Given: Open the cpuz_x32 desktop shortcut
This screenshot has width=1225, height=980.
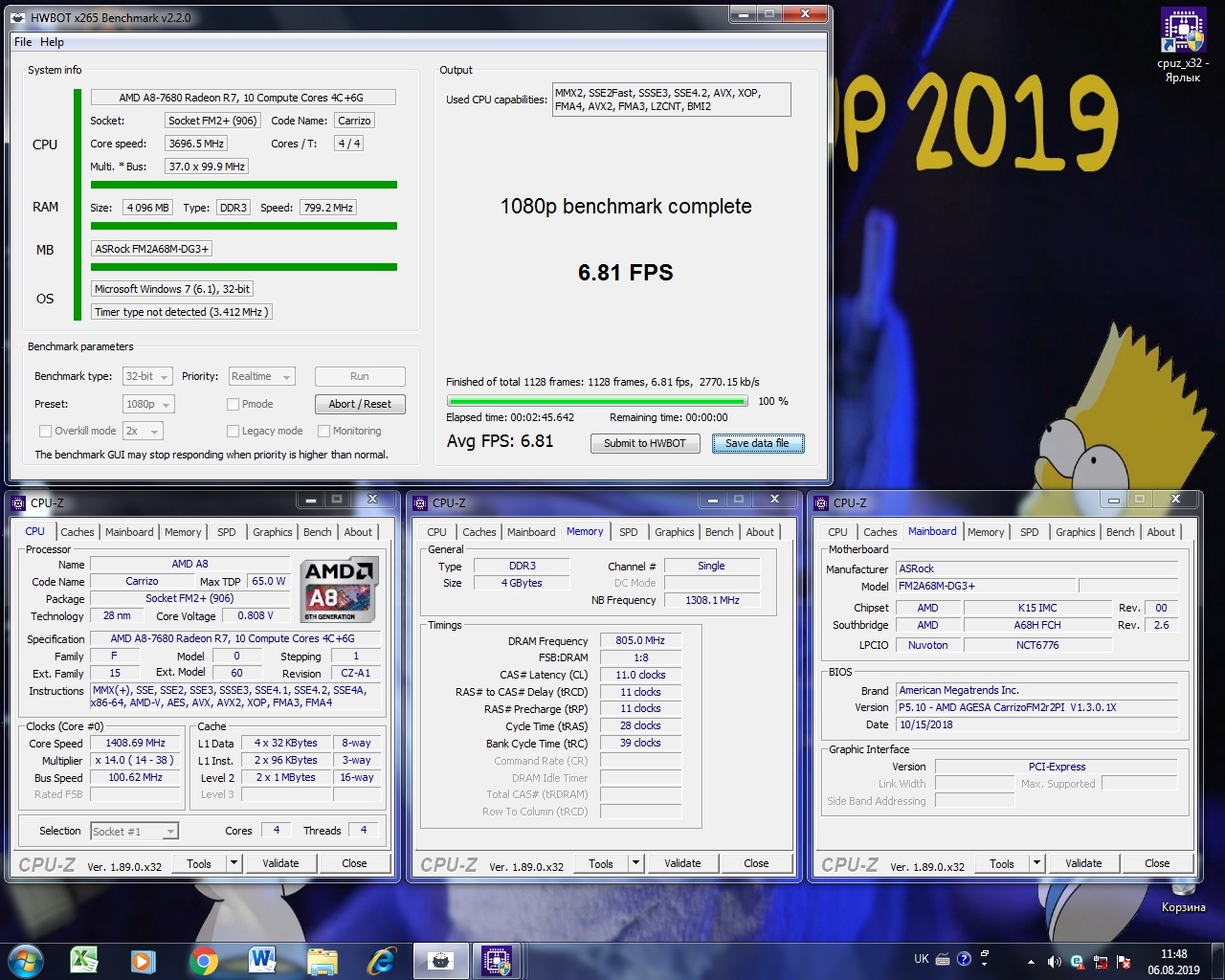Looking at the screenshot, I should click(1183, 45).
